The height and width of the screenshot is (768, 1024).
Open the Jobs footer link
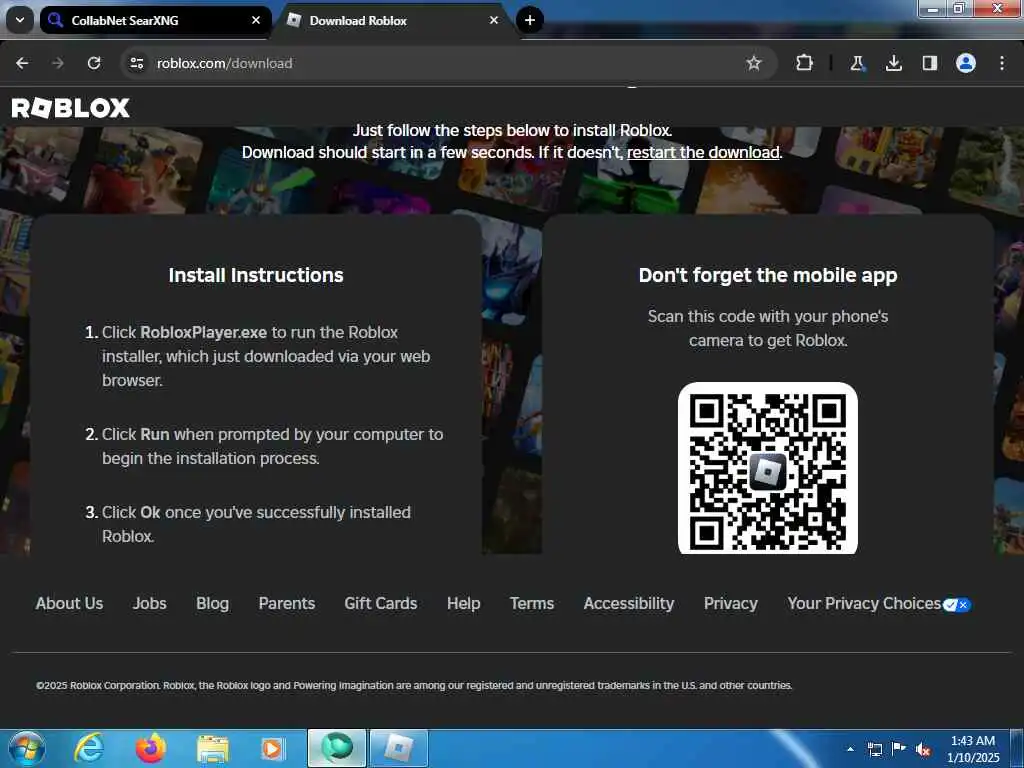[150, 603]
